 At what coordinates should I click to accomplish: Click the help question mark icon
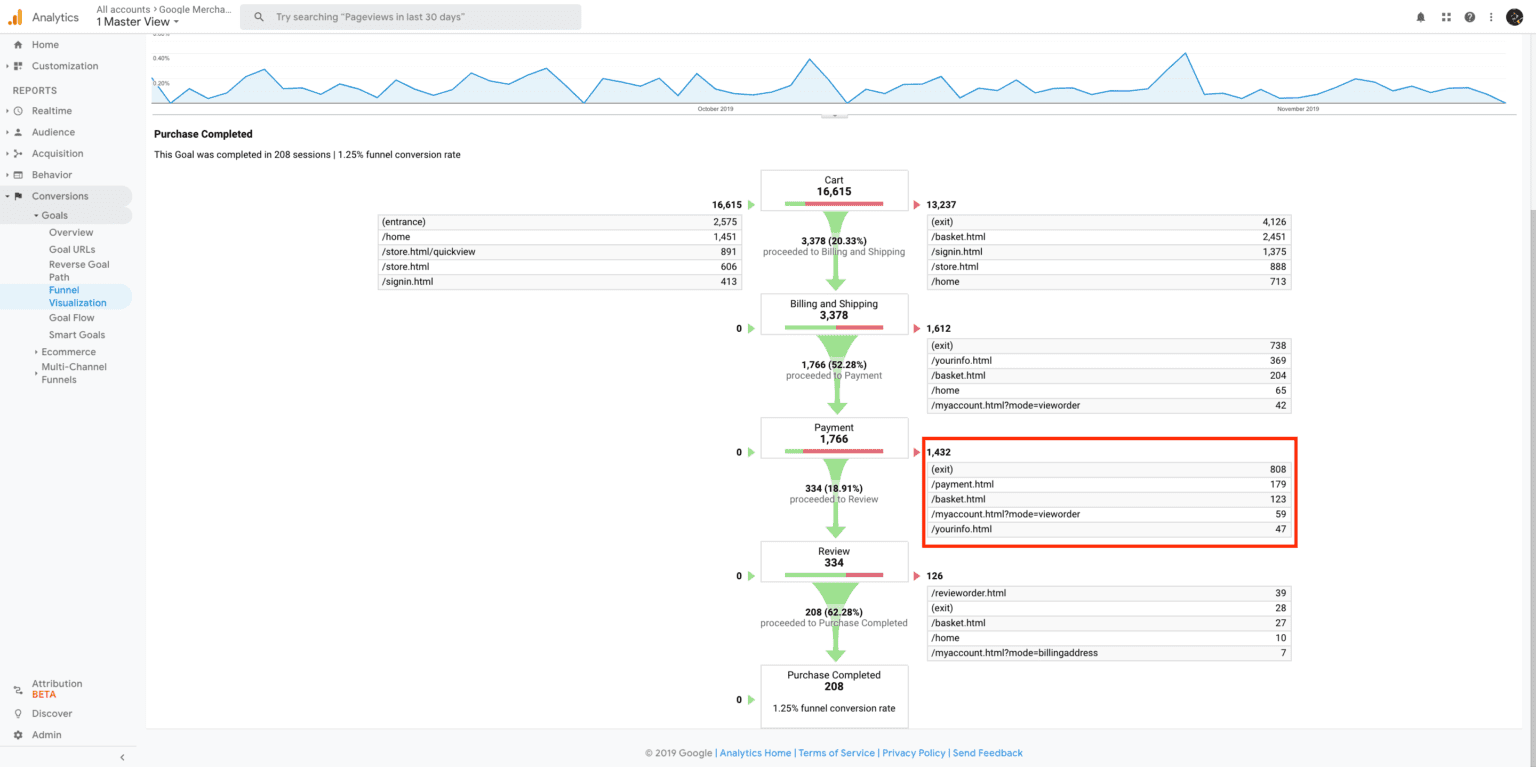point(1470,17)
